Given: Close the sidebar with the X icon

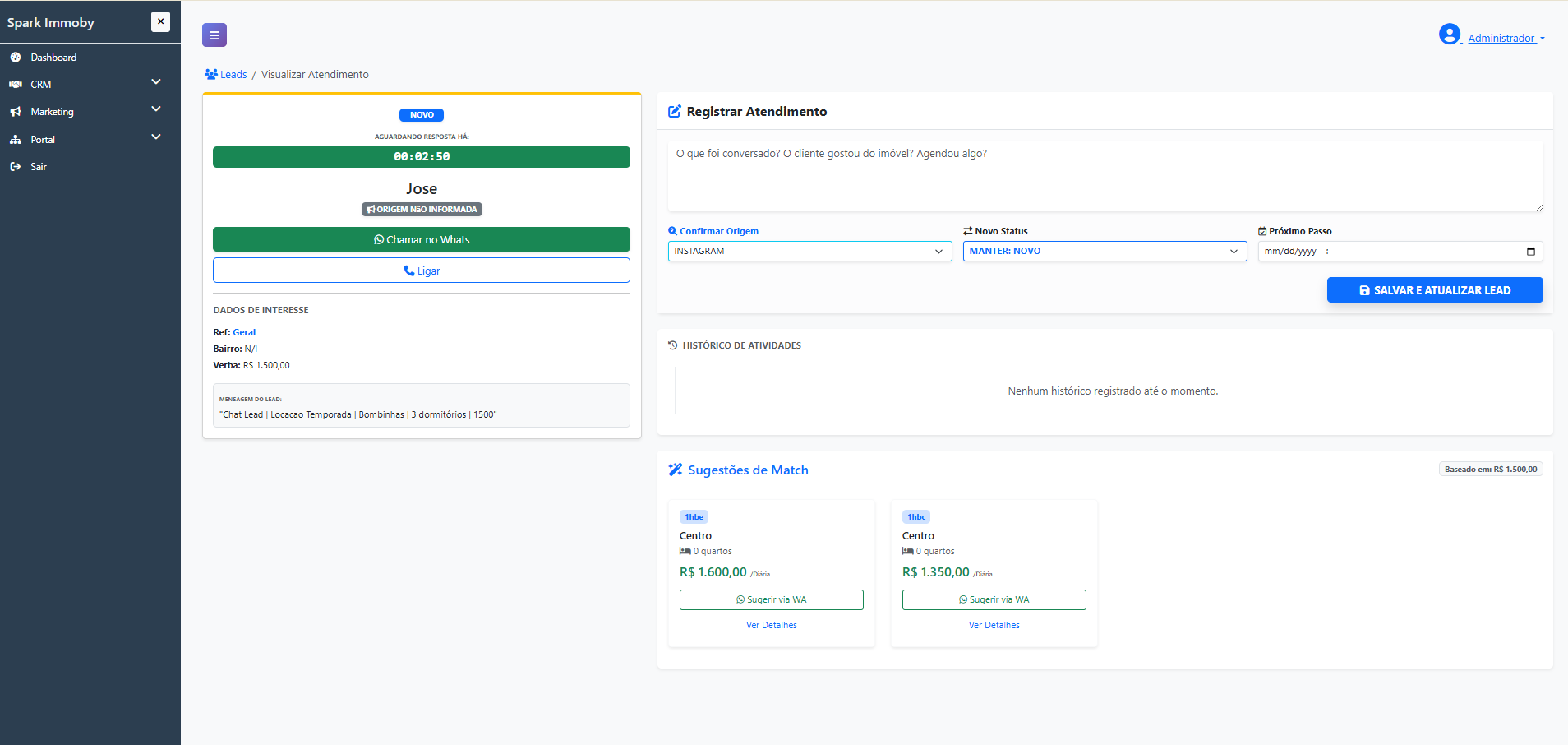Looking at the screenshot, I should click(161, 22).
